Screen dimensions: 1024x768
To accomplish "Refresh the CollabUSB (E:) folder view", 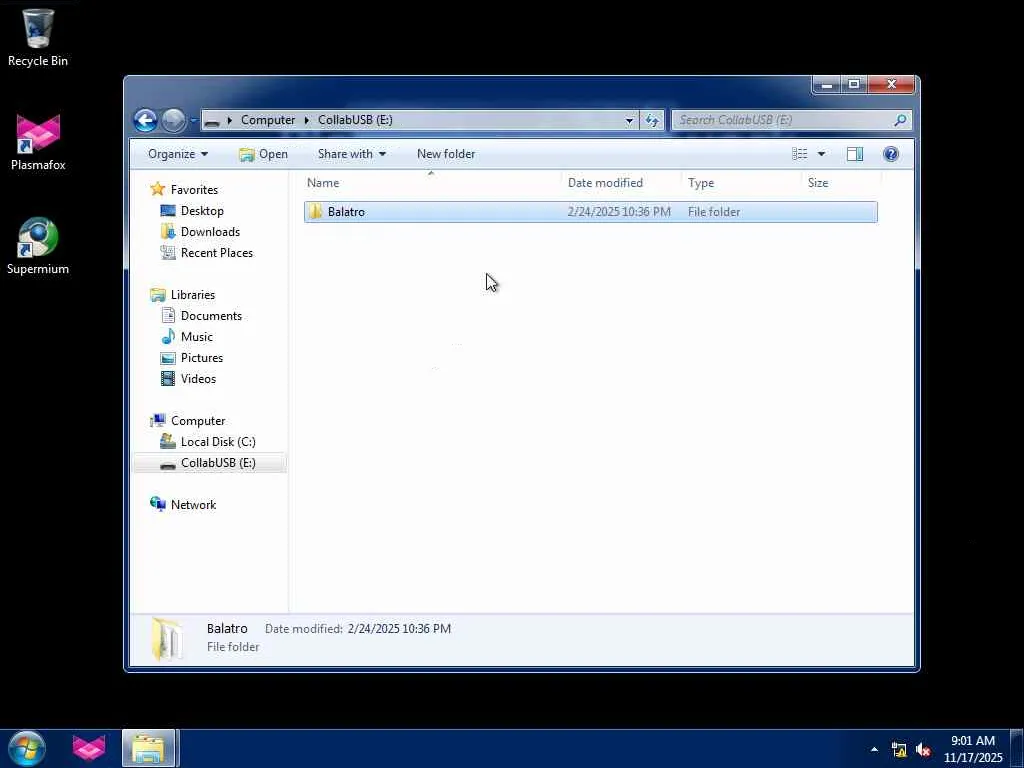I will click(x=652, y=120).
